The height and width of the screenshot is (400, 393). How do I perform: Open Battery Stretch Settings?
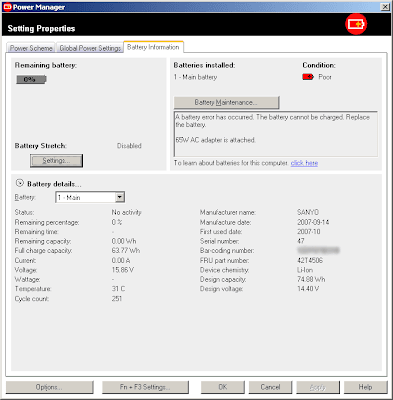56,161
